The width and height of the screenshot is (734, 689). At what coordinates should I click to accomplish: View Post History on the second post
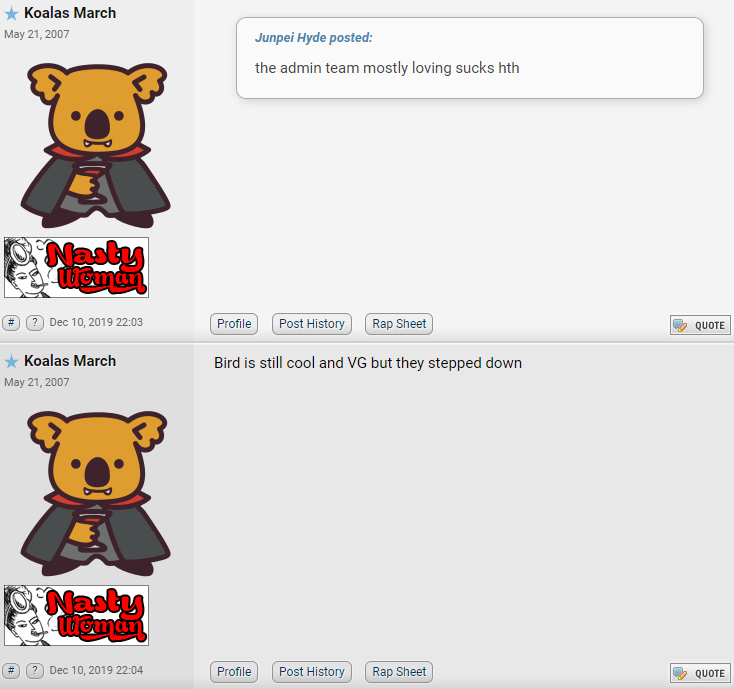pos(312,672)
